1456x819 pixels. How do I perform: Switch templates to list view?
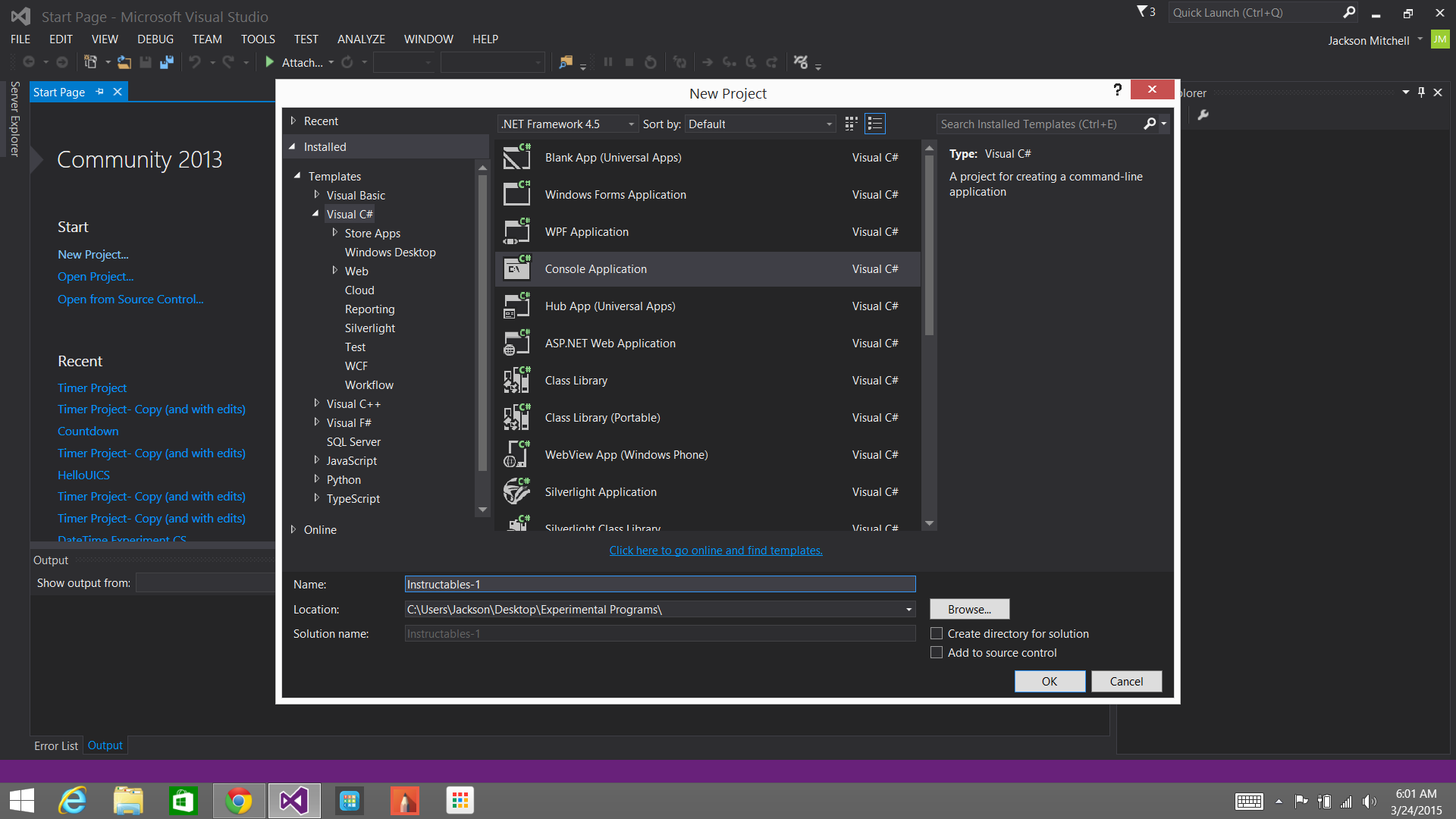(875, 124)
